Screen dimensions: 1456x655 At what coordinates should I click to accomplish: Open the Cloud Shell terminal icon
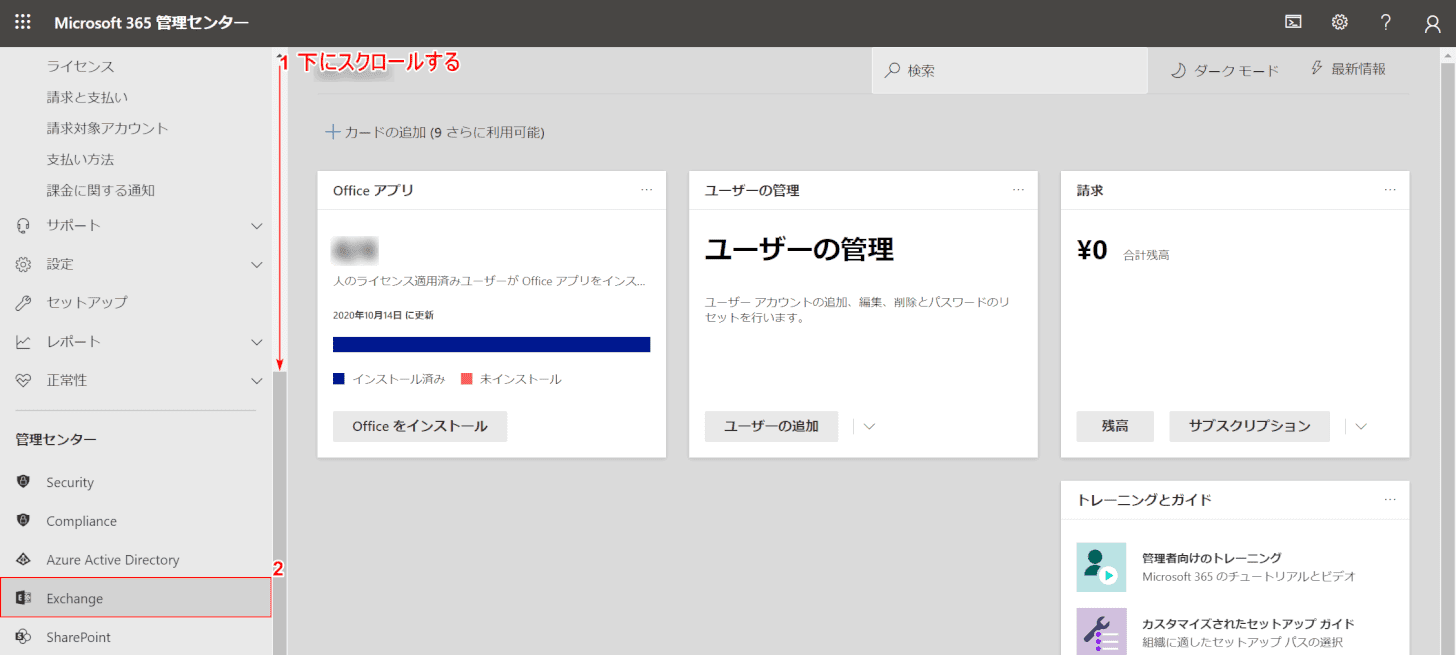click(x=1293, y=22)
